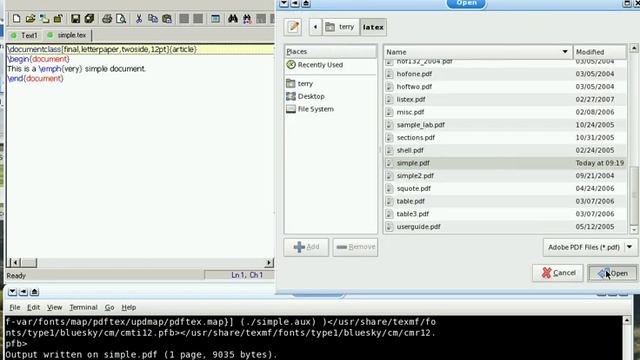640x360 pixels.
Task: Select the file table.pdf
Action: coord(505,201)
